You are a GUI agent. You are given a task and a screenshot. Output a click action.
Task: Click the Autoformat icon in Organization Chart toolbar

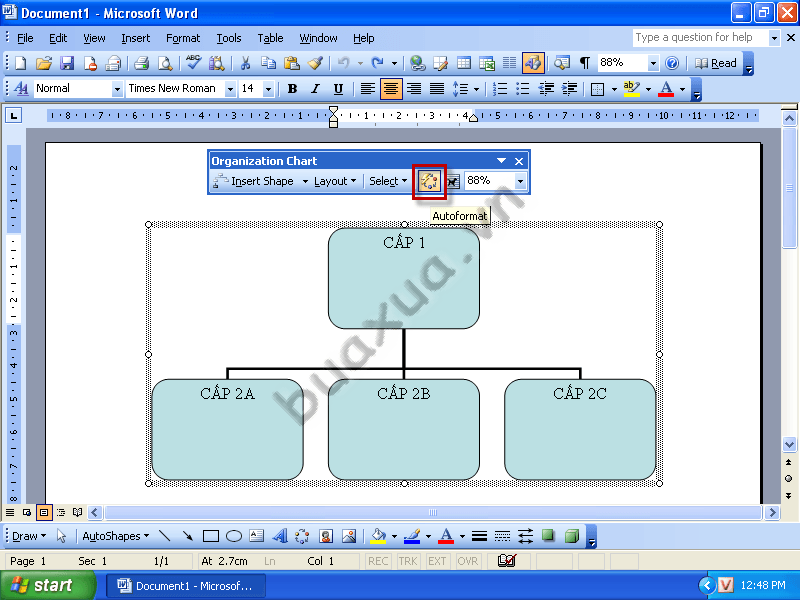pos(429,181)
